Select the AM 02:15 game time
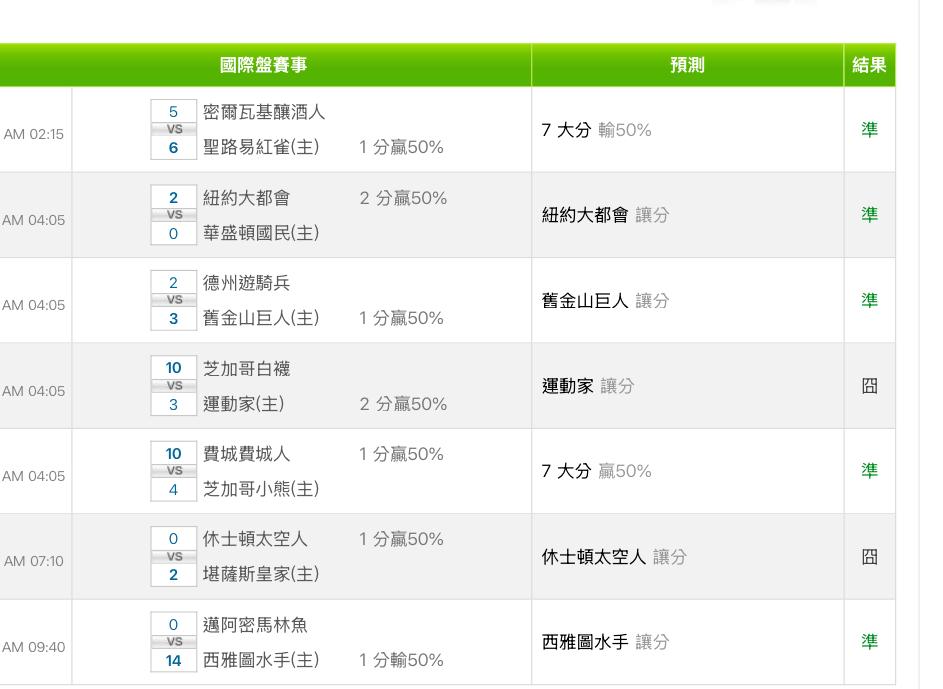943x689 pixels. pyautogui.click(x=34, y=134)
